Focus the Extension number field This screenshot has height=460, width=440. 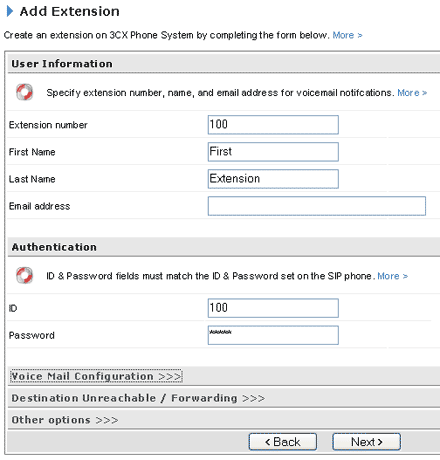click(273, 125)
